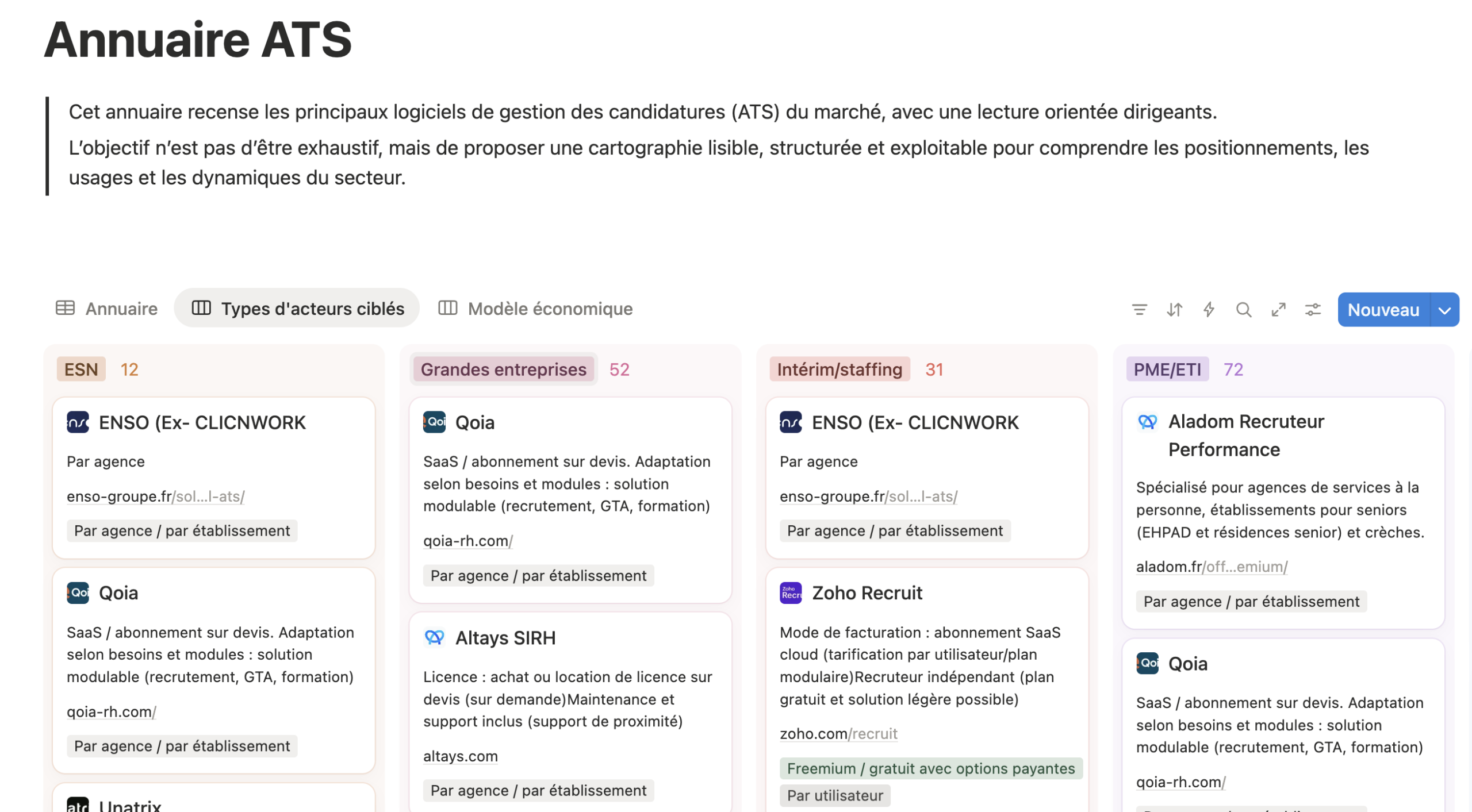
Task: Open the altays.com link
Action: coord(460,756)
